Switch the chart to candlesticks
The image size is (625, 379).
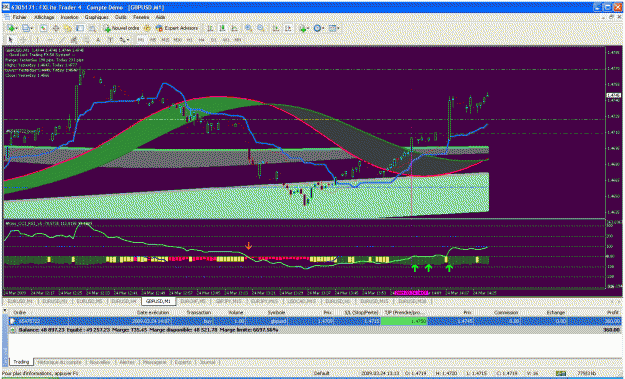(x=222, y=28)
